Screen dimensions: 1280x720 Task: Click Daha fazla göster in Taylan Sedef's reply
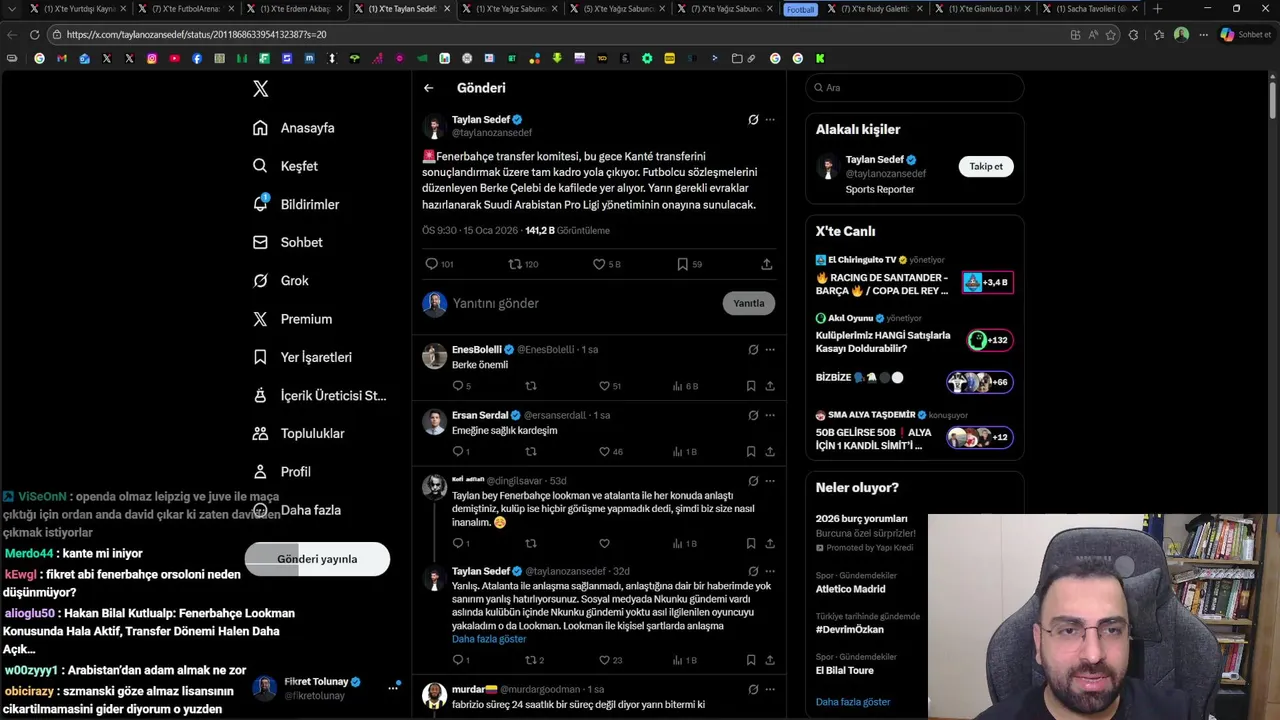[489, 639]
